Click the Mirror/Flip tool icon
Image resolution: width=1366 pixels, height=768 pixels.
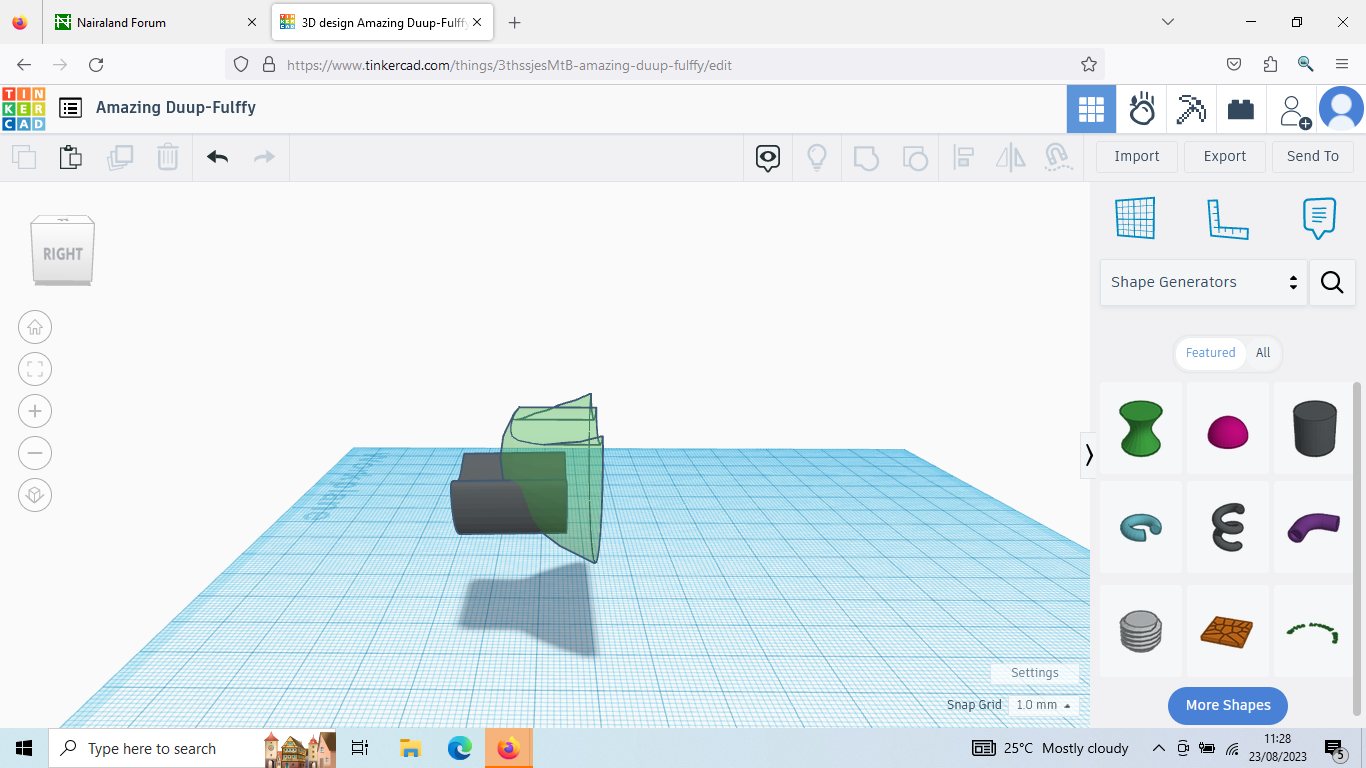coord(1010,157)
